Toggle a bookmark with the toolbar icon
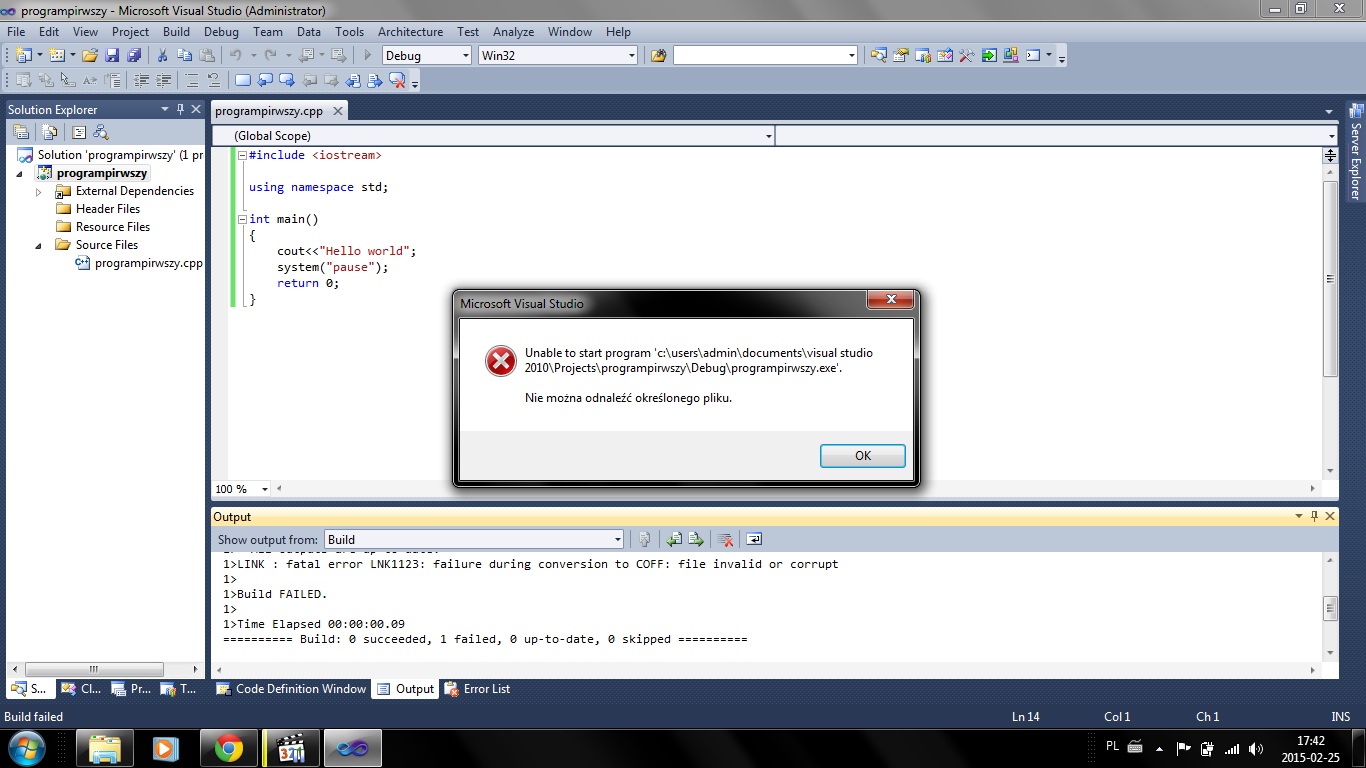This screenshot has height=768, width=1366. [x=243, y=80]
